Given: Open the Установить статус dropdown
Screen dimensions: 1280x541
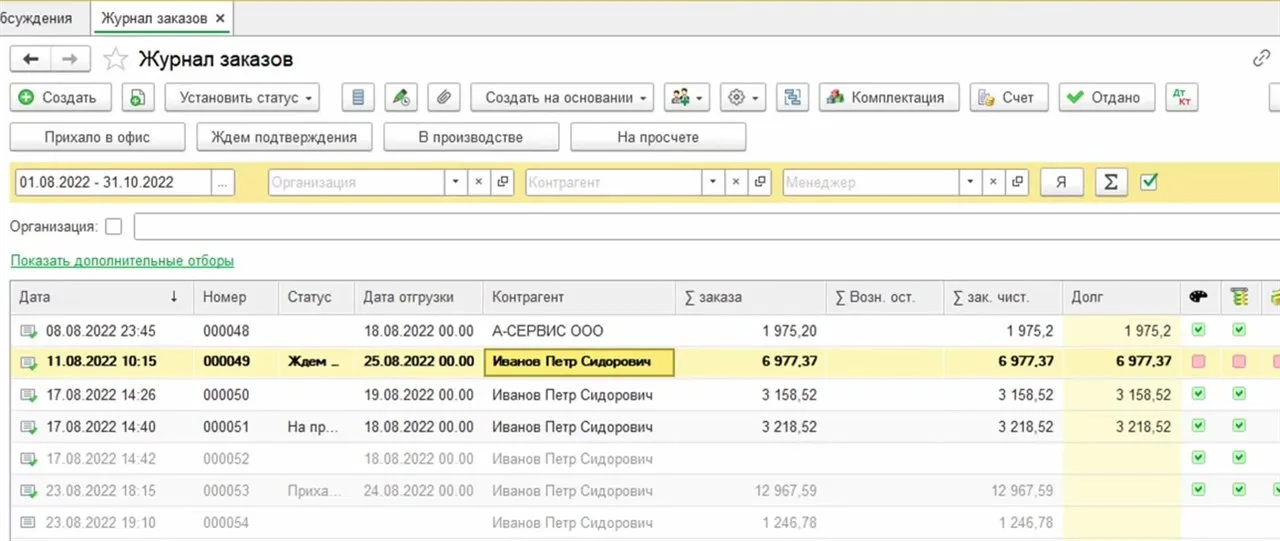Looking at the screenshot, I should (243, 98).
